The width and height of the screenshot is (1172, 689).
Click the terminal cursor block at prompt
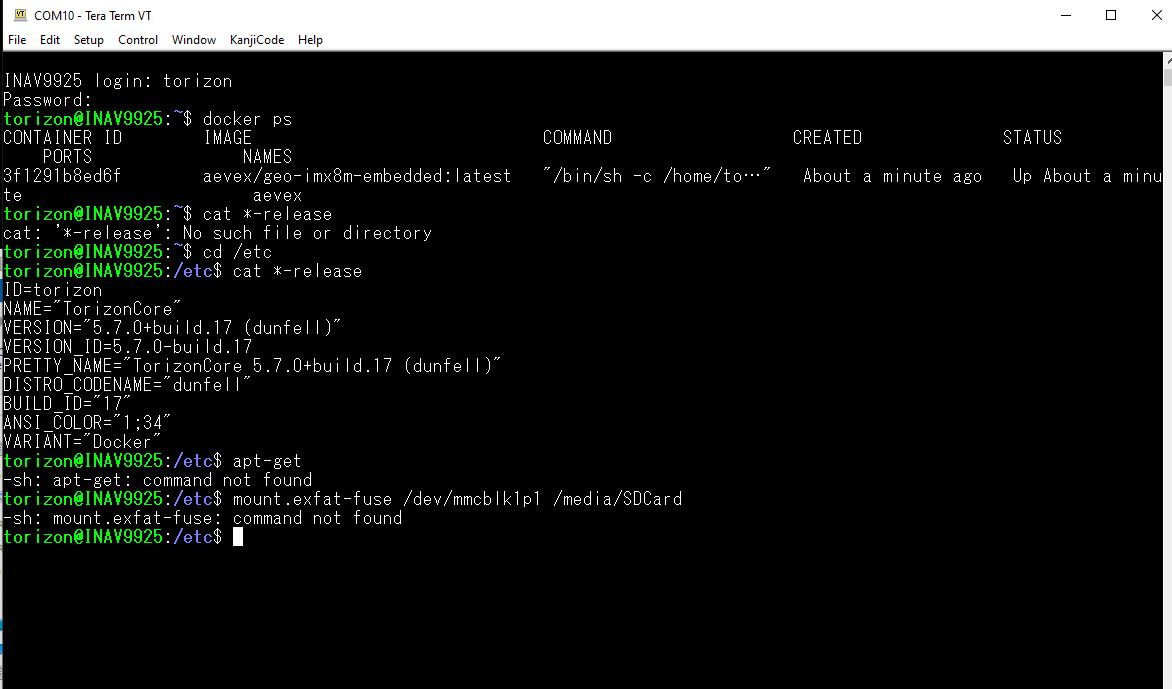238,537
